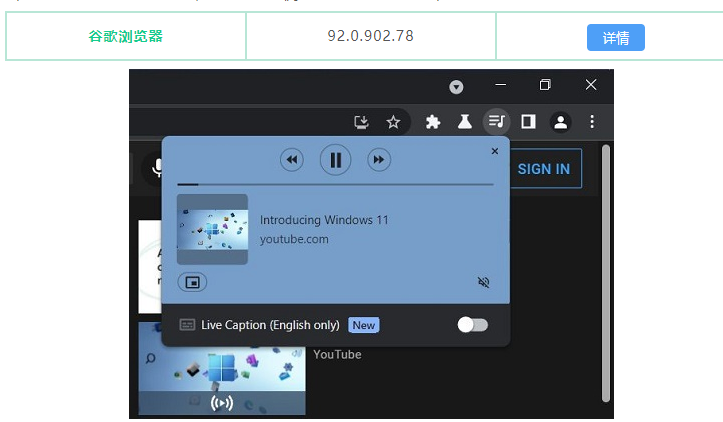Click the media progress bar

[x=335, y=185]
